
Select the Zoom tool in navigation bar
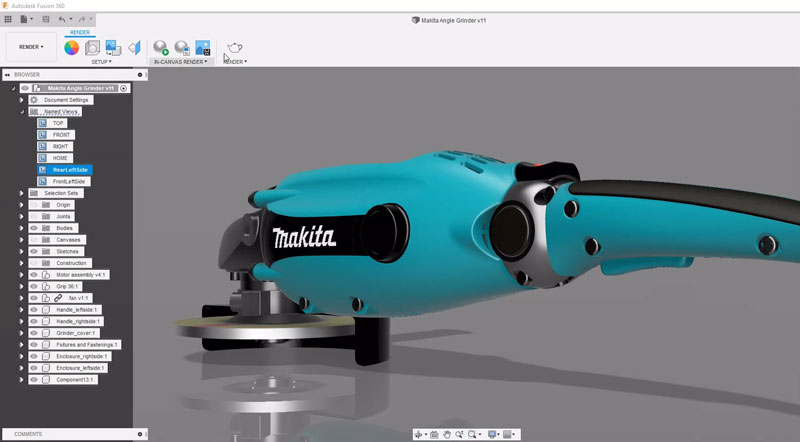(459, 434)
